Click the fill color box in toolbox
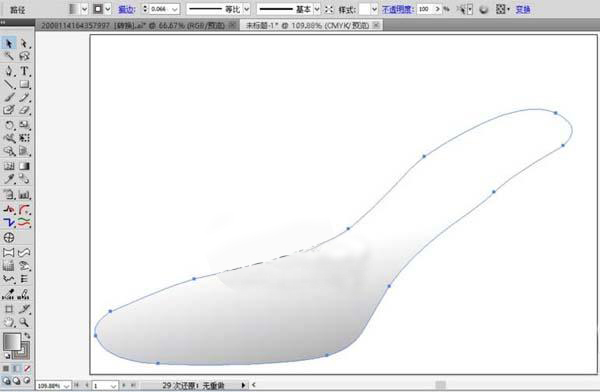Viewport: 600px width, 392px height. 12,341
